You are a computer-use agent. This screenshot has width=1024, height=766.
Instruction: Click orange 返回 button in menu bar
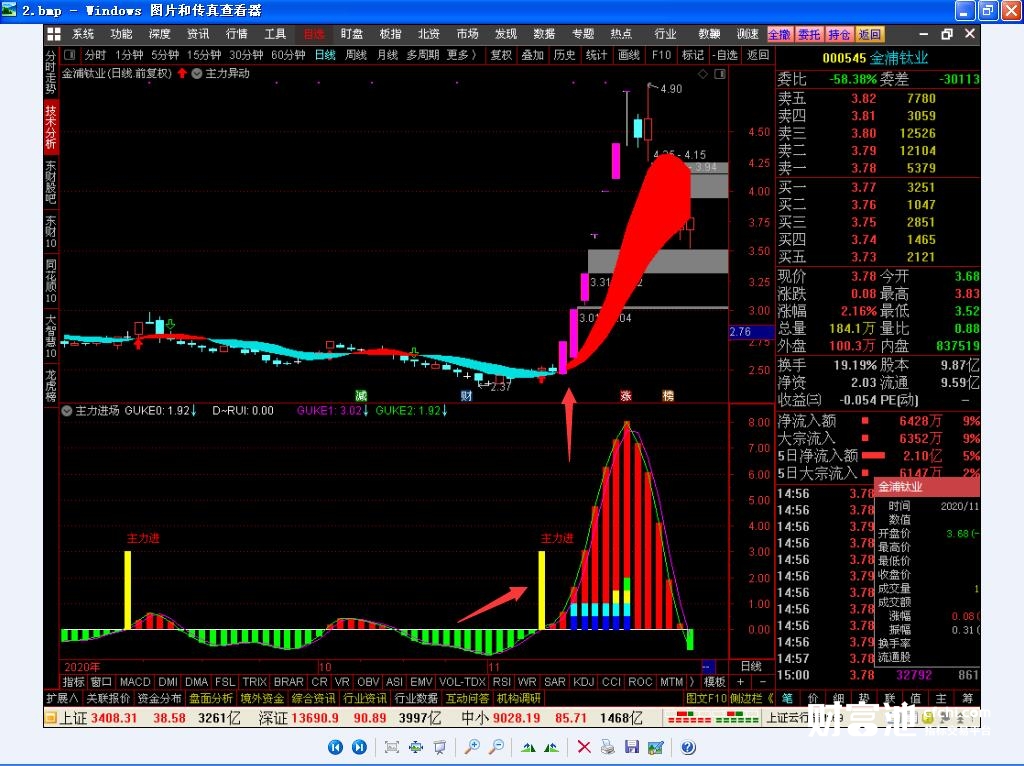point(869,34)
